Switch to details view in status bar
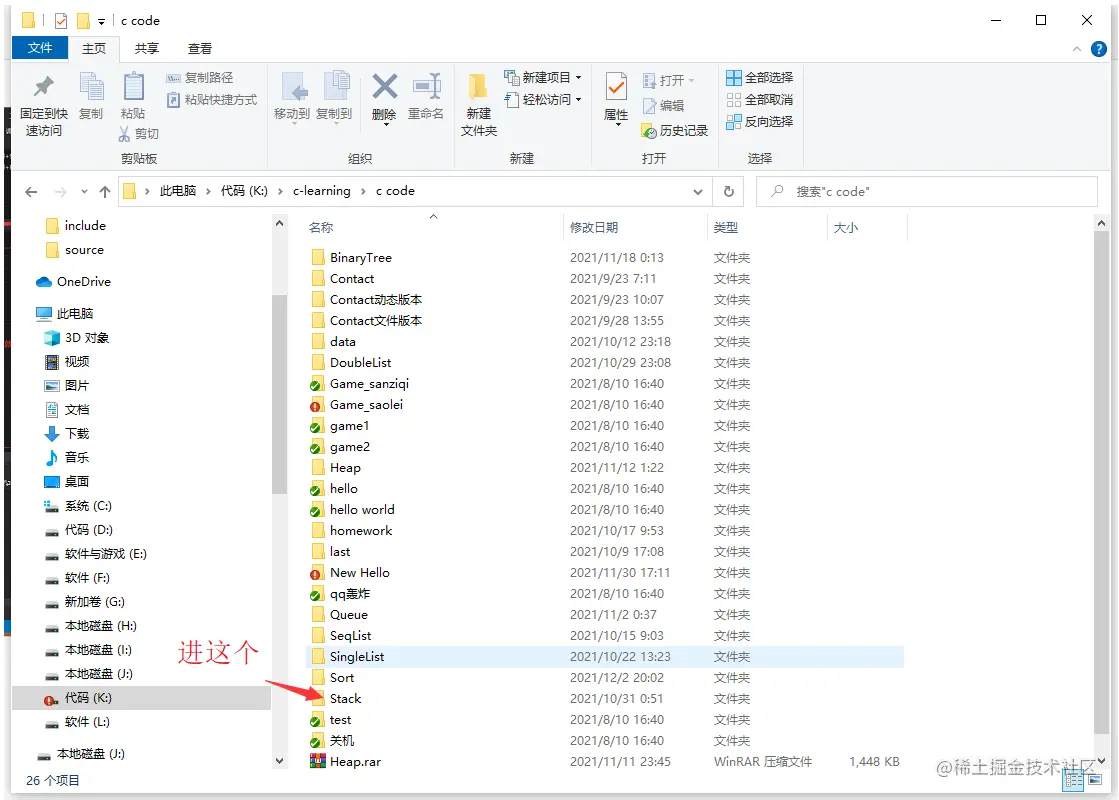The width and height of the screenshot is (1119, 800). click(1073, 781)
